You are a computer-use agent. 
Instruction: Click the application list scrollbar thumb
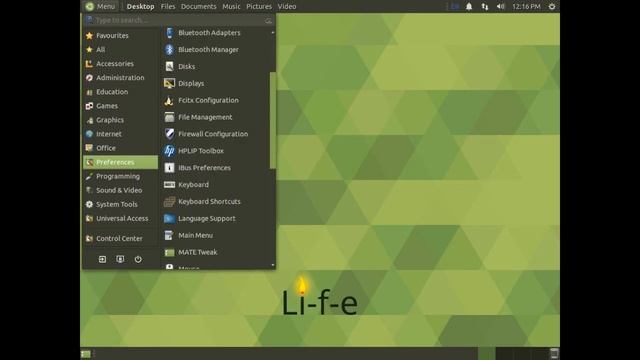273,120
